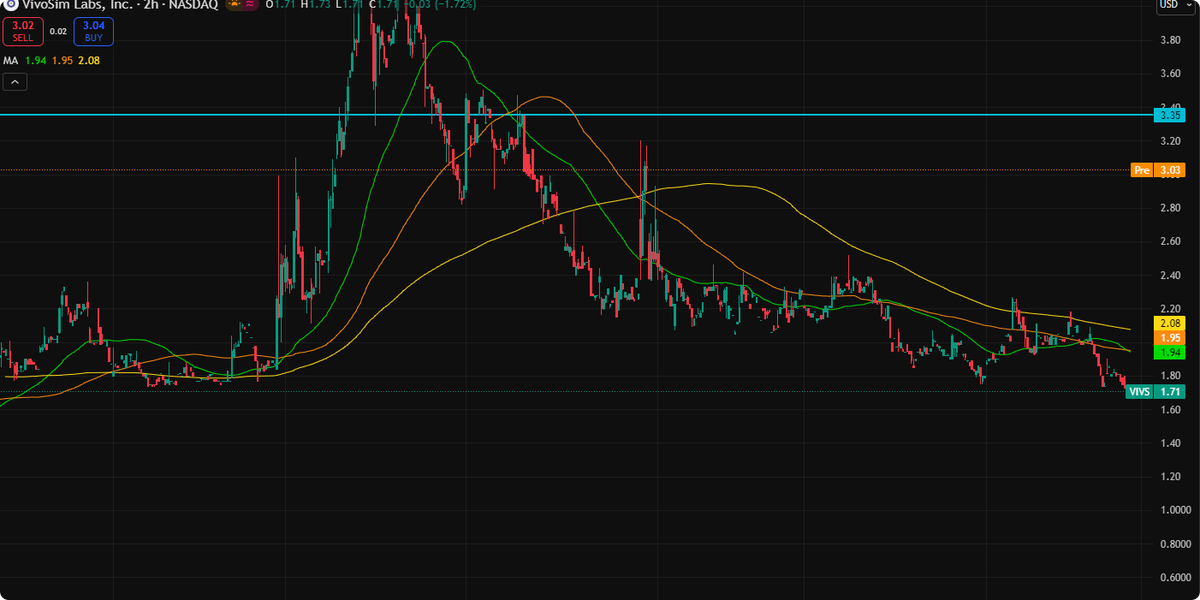The image size is (1200, 600).
Task: Click the MA indicator legend label
Action: (x=11, y=60)
